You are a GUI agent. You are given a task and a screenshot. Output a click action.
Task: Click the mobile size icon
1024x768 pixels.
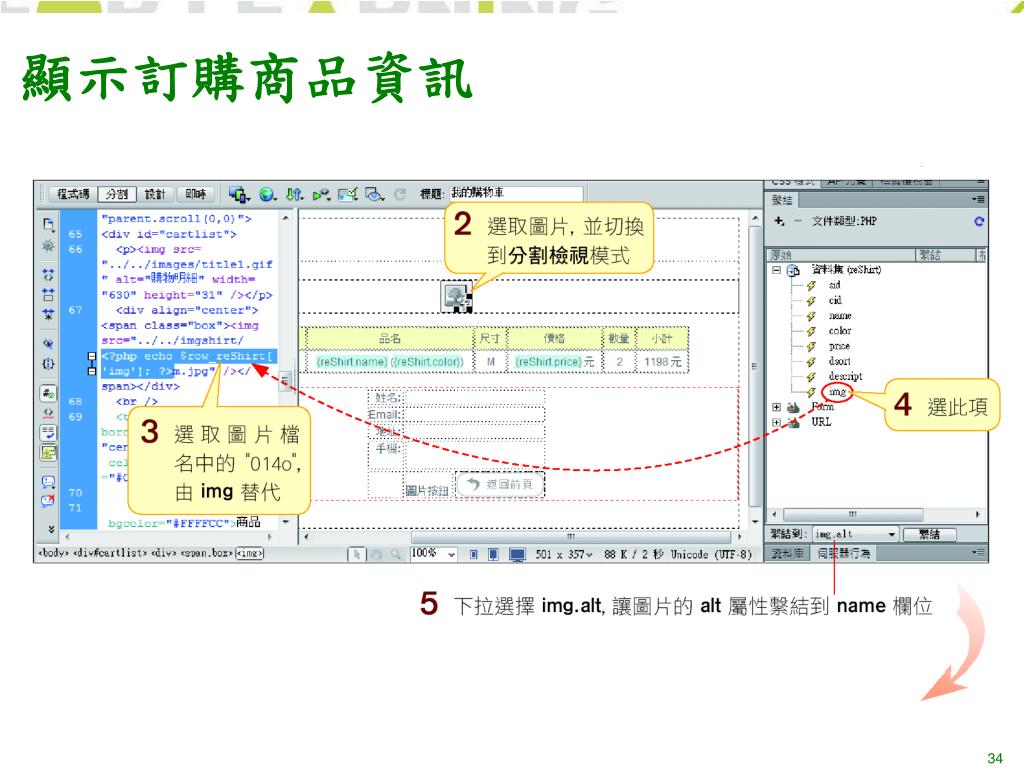coord(473,555)
